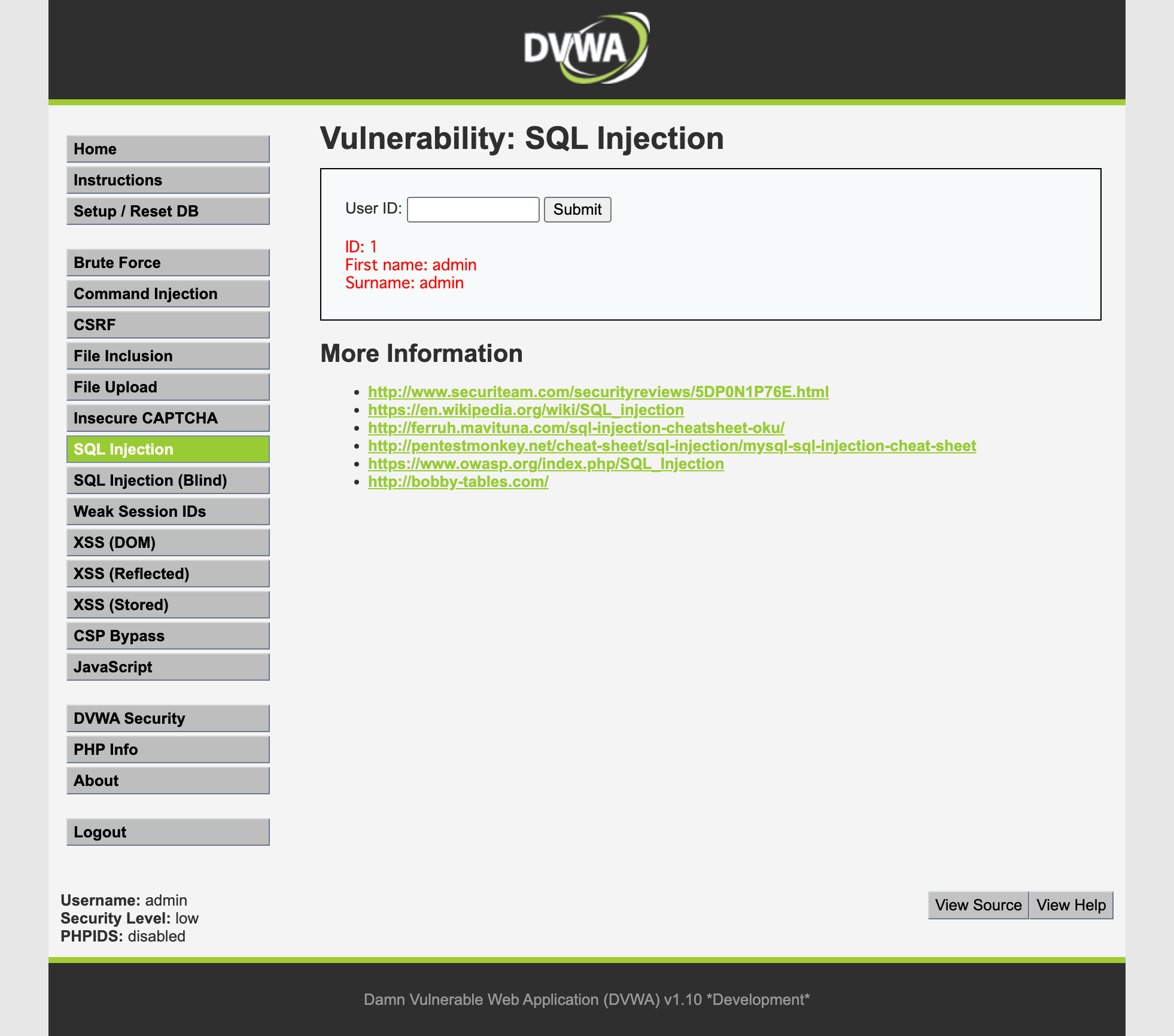The width and height of the screenshot is (1174, 1036).
Task: Open the DVWA Security settings
Action: click(168, 718)
